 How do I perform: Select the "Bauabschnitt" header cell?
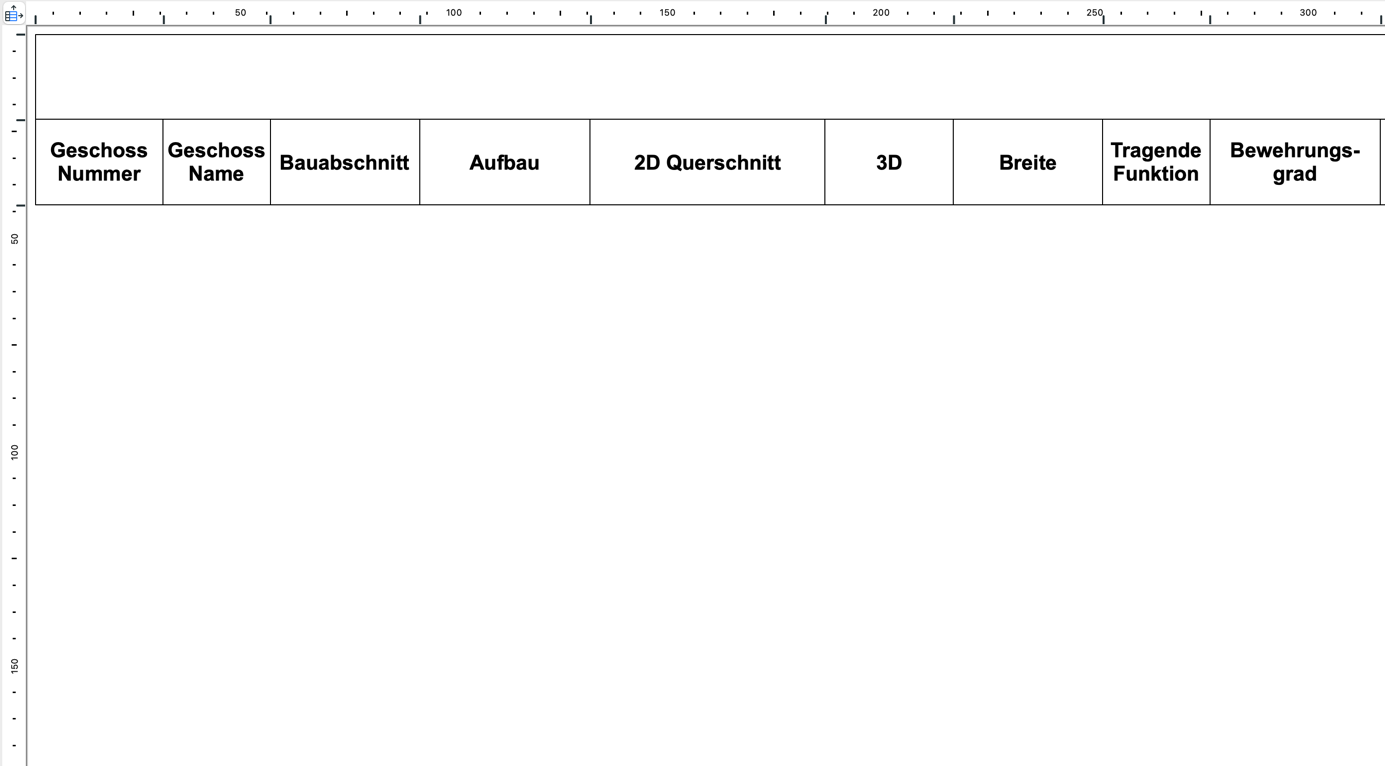[345, 162]
